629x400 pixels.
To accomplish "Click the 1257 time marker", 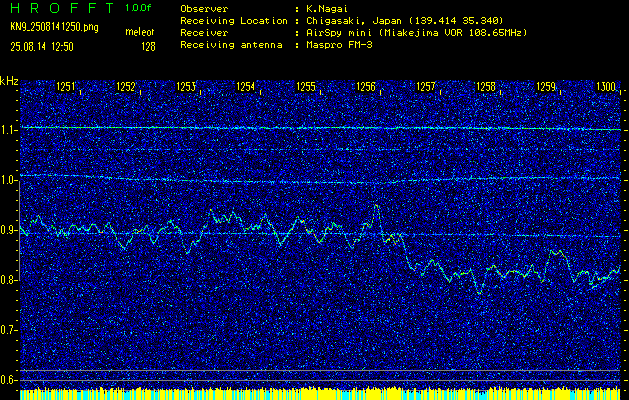I will [x=426, y=87].
